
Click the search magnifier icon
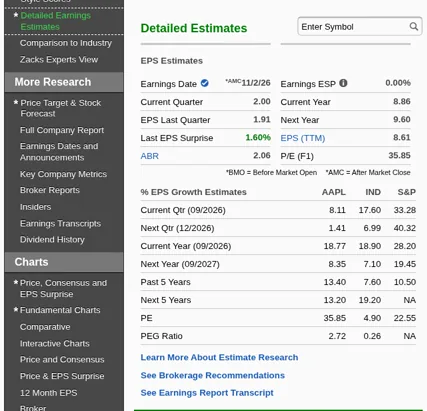coord(414,26)
